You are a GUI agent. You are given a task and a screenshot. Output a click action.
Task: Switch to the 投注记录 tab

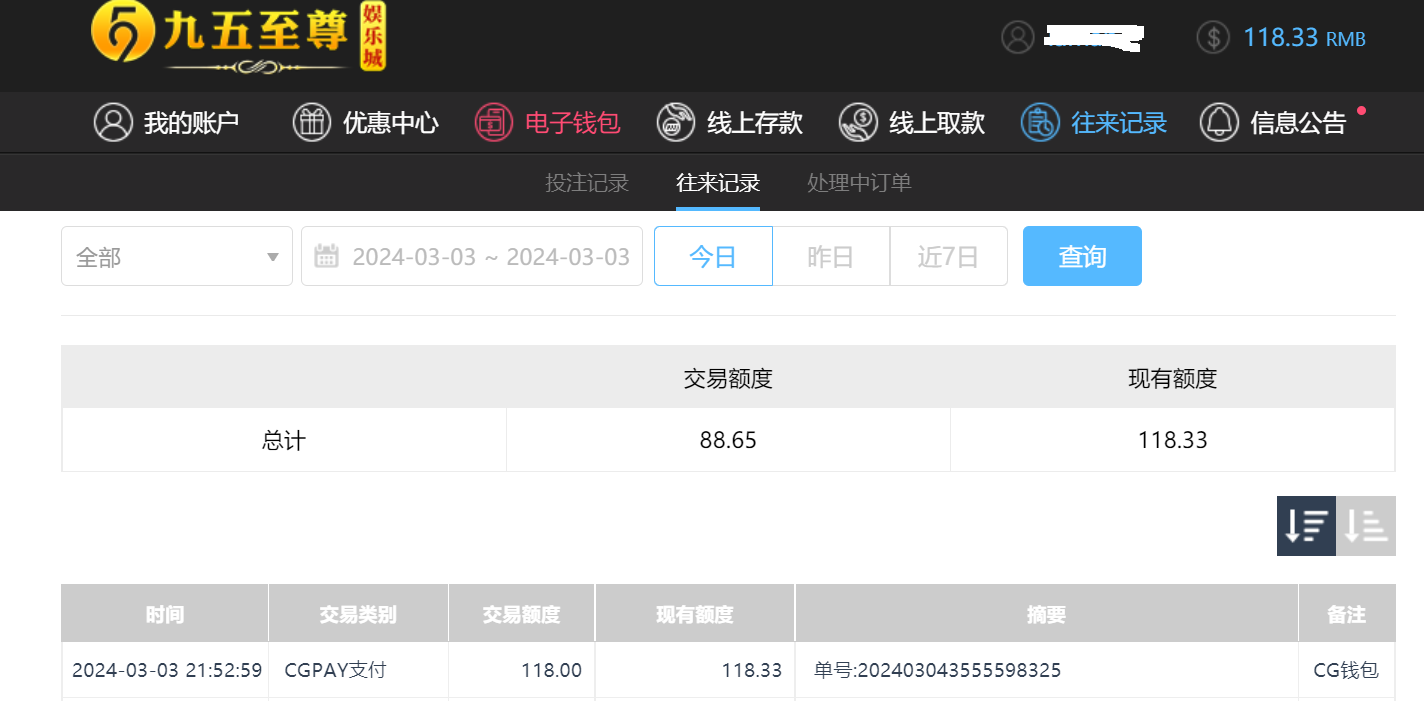click(587, 183)
